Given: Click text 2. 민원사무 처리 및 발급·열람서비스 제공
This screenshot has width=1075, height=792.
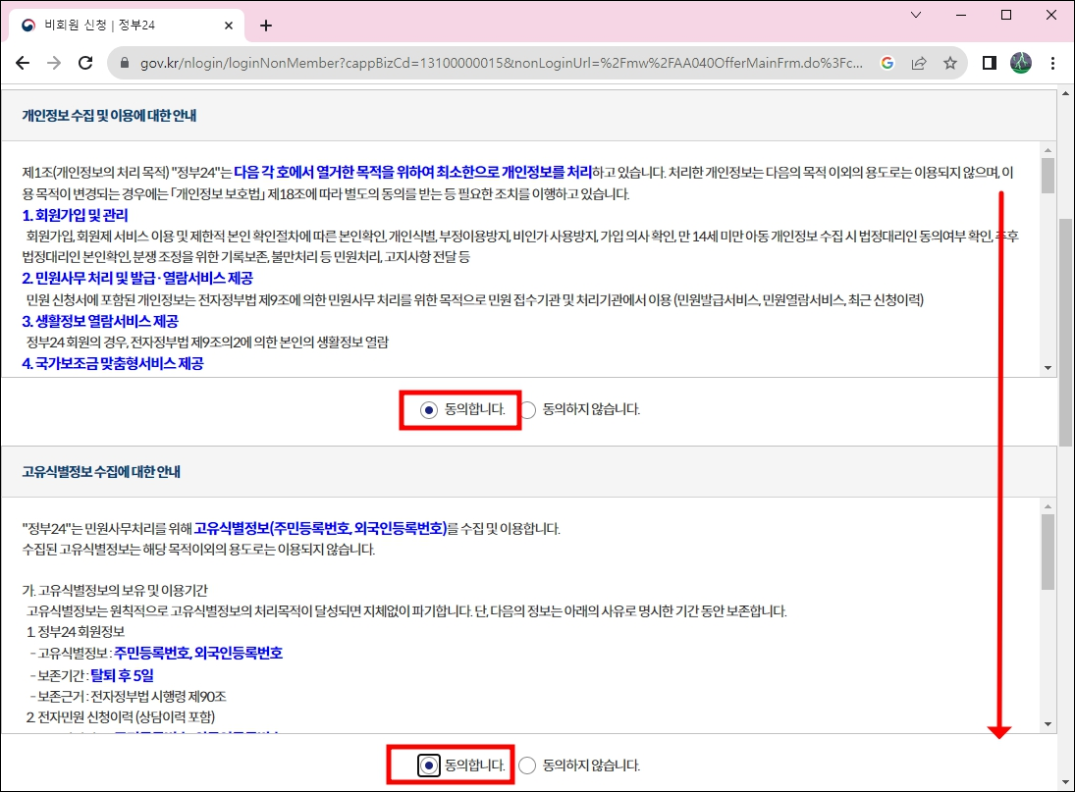Looking at the screenshot, I should (x=137, y=278).
